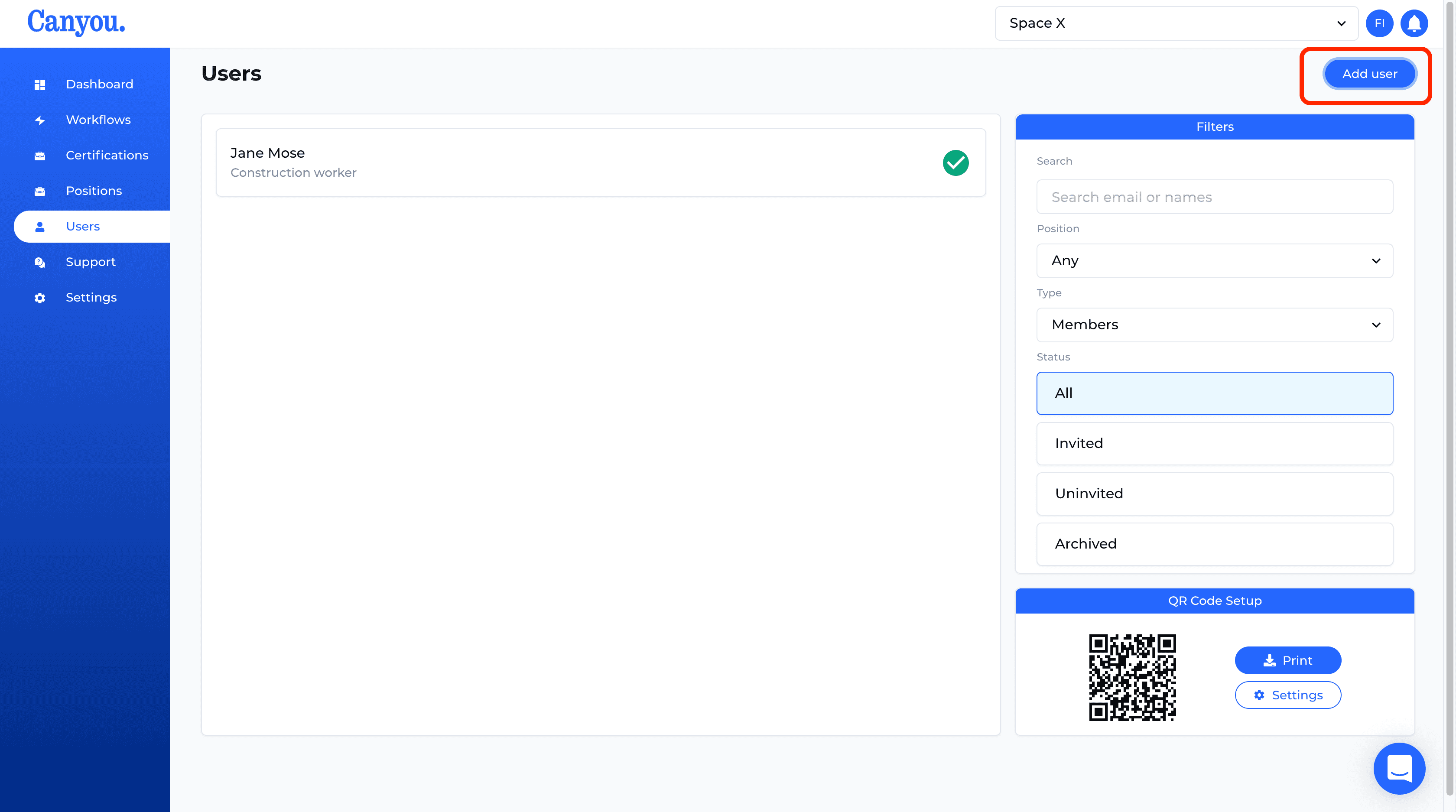The width and height of the screenshot is (1456, 812).
Task: Click the Add user button
Action: pos(1369,74)
